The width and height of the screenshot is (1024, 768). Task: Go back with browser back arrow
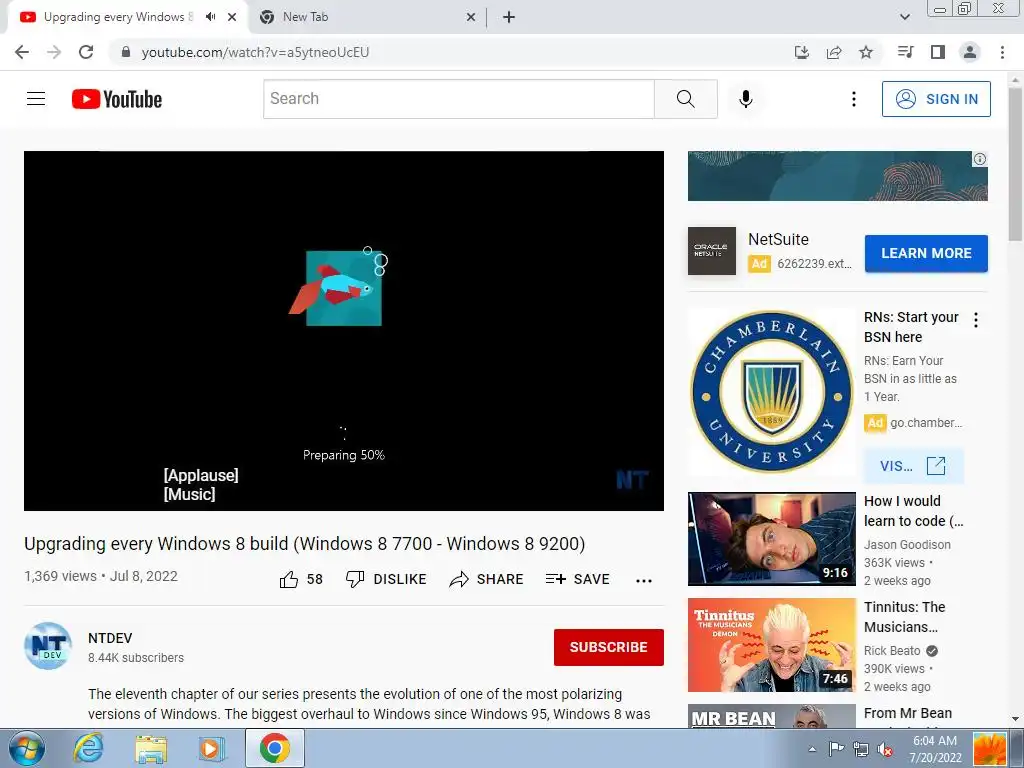tap(22, 52)
